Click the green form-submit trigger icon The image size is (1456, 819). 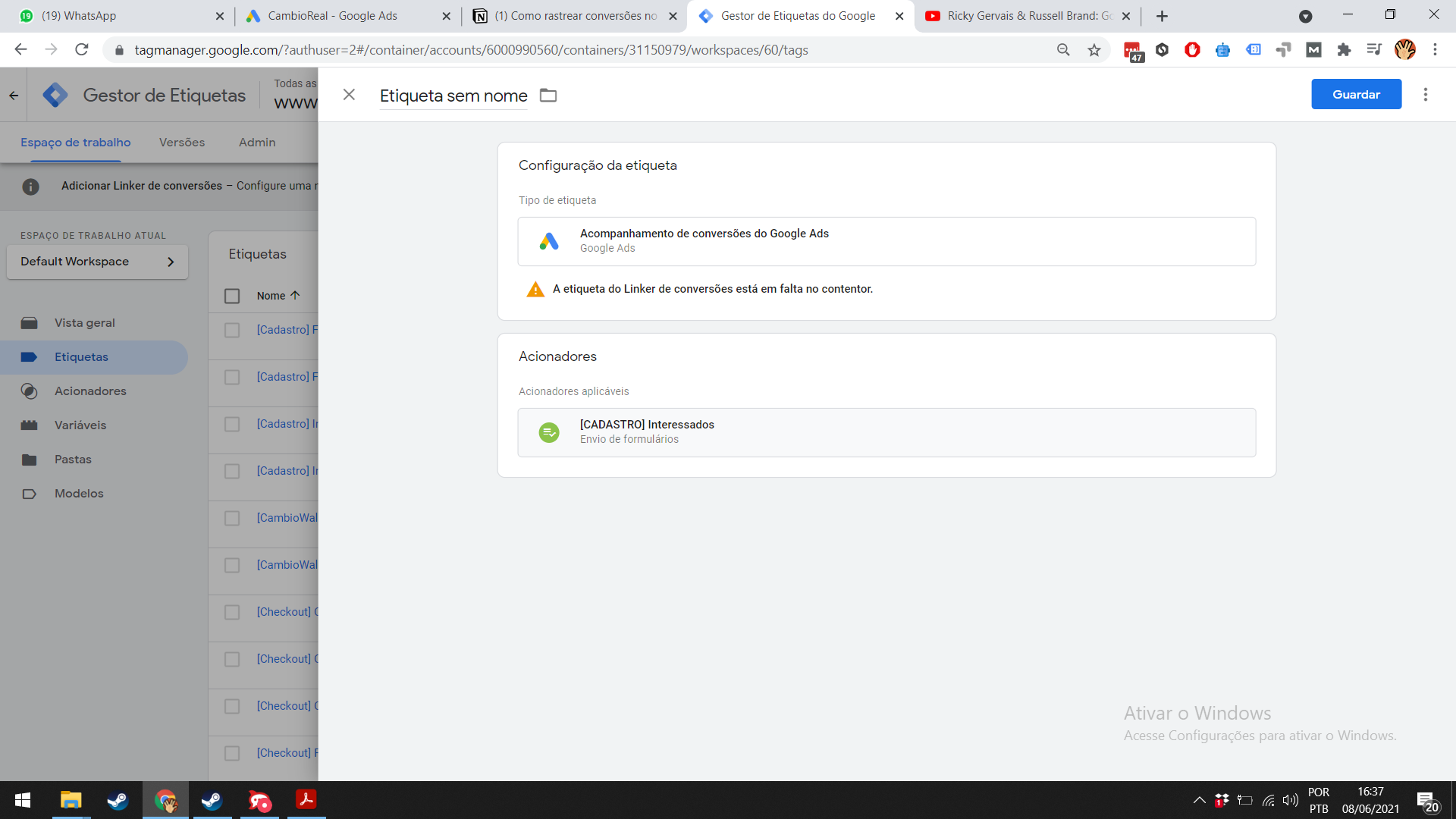pyautogui.click(x=549, y=432)
